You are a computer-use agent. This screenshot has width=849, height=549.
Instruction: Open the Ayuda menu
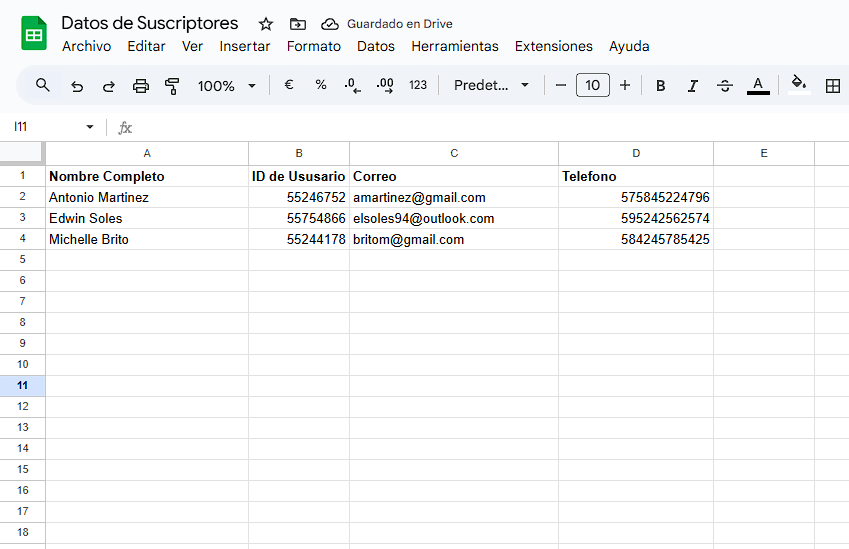coord(629,47)
